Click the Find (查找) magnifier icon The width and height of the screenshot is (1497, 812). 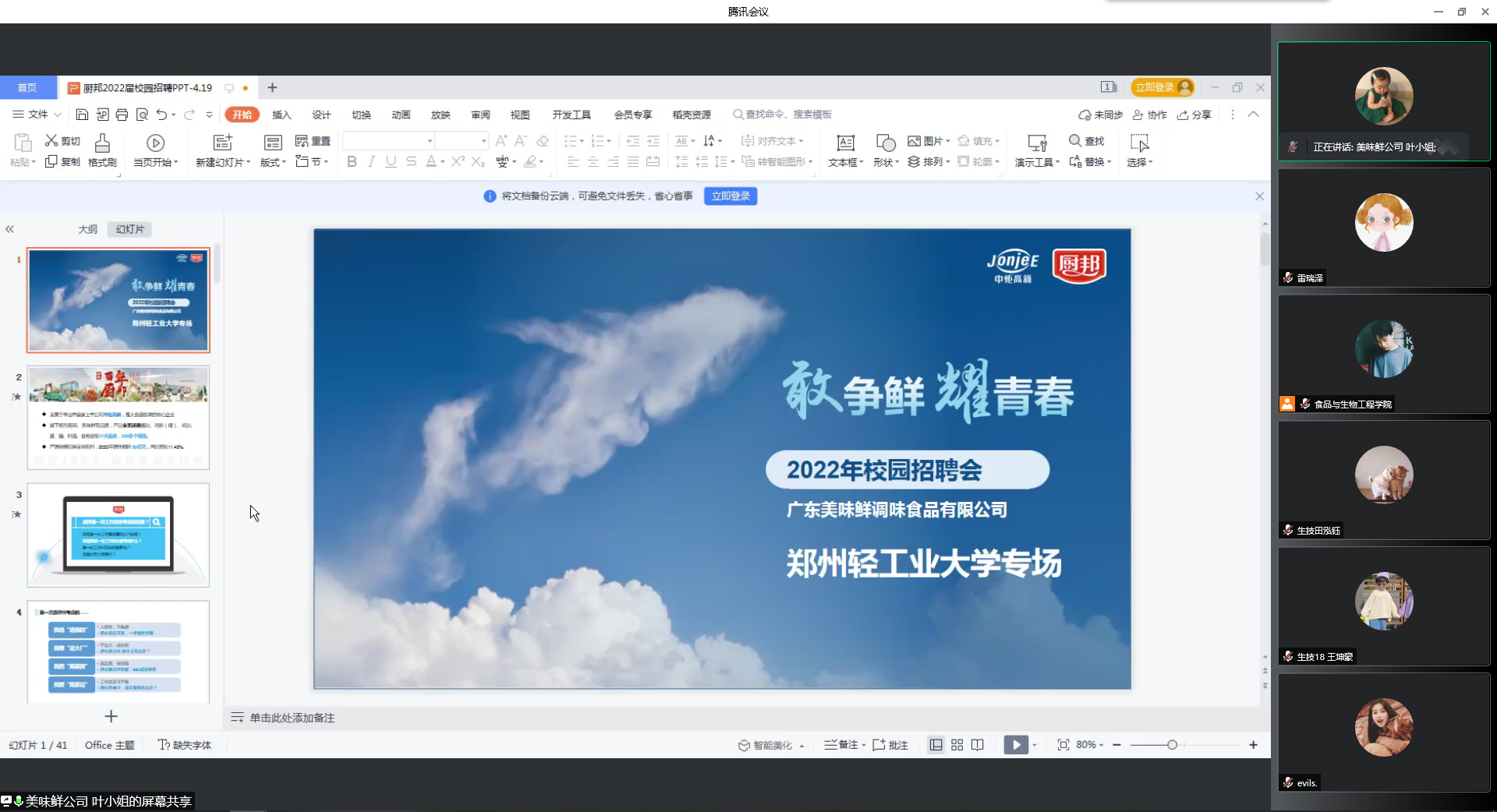(x=1075, y=141)
